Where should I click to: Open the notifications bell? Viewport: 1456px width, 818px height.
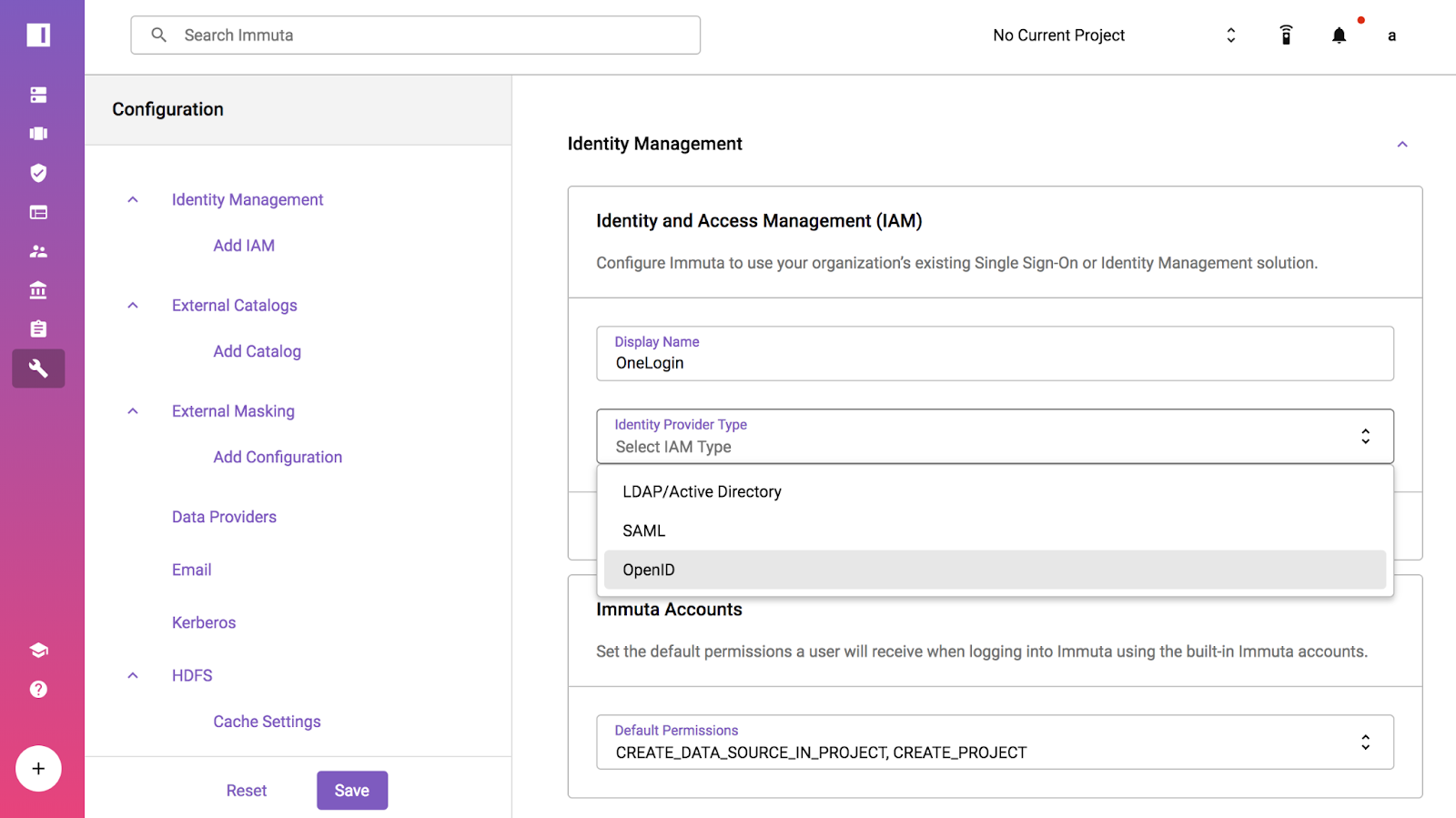tap(1339, 35)
